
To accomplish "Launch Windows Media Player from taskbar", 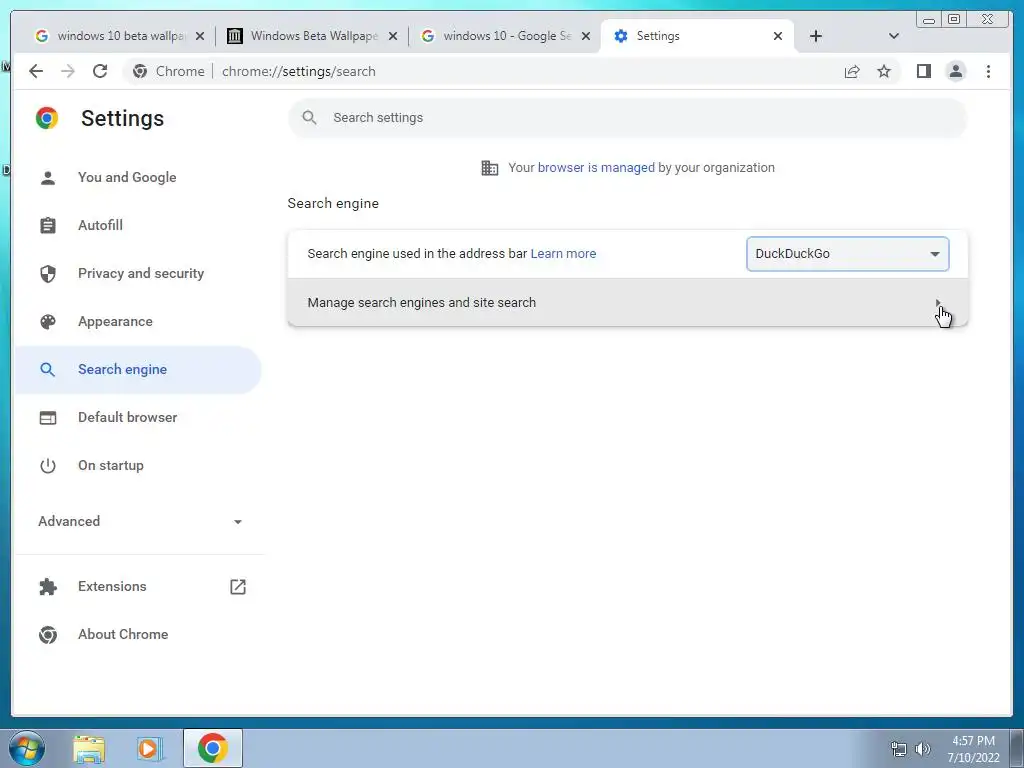I will pyautogui.click(x=150, y=748).
